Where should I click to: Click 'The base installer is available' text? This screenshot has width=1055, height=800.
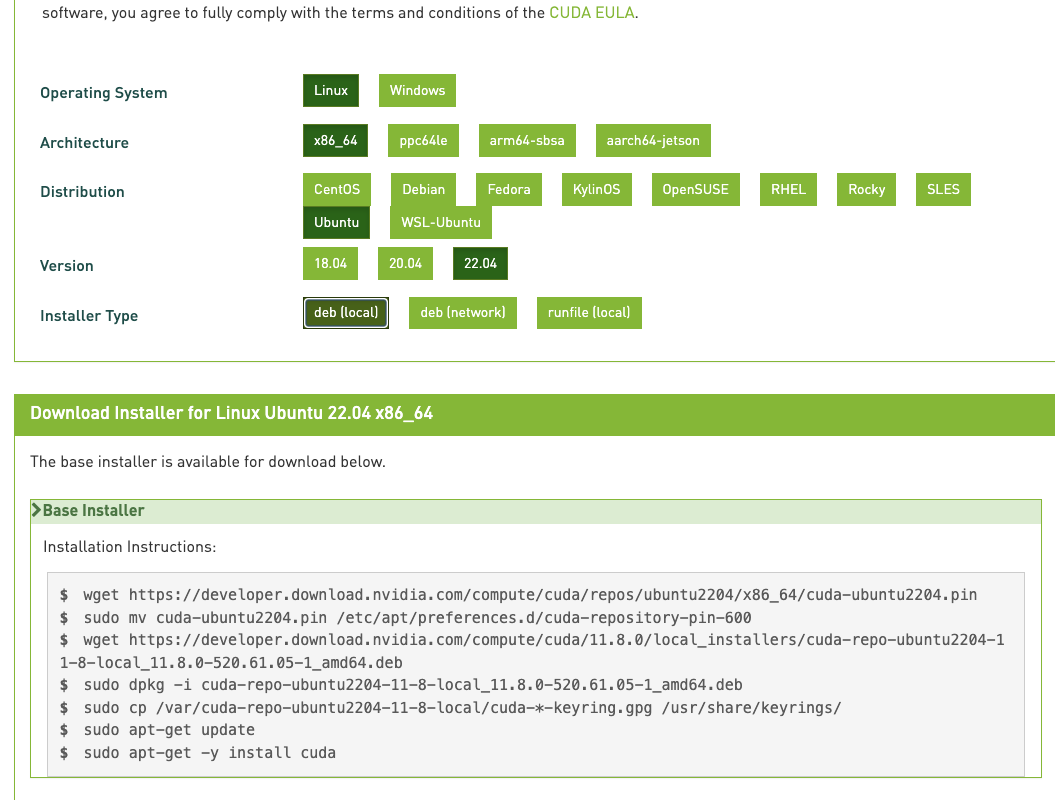pyautogui.click(x=208, y=462)
